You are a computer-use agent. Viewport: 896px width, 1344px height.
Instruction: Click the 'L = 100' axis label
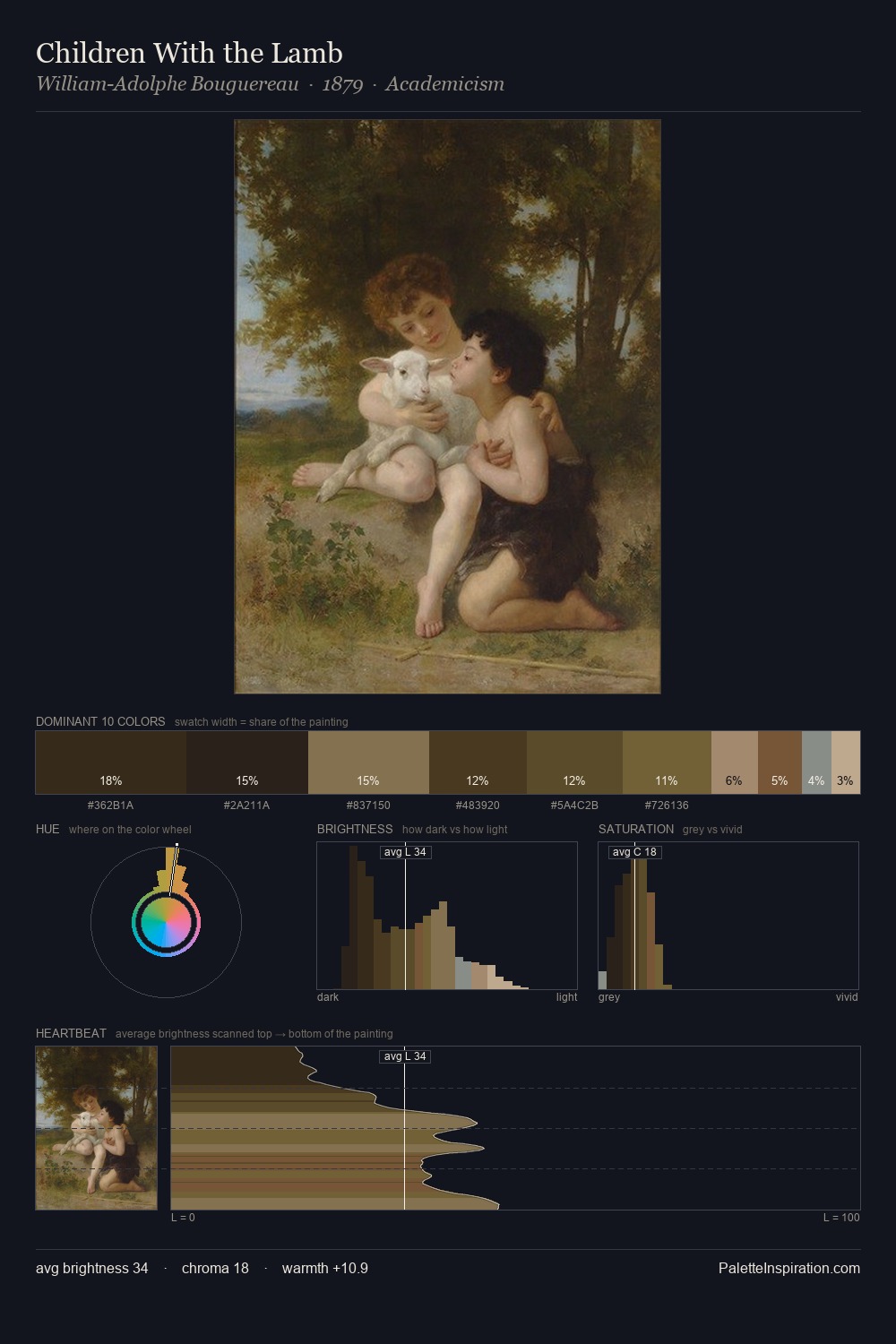[841, 1218]
